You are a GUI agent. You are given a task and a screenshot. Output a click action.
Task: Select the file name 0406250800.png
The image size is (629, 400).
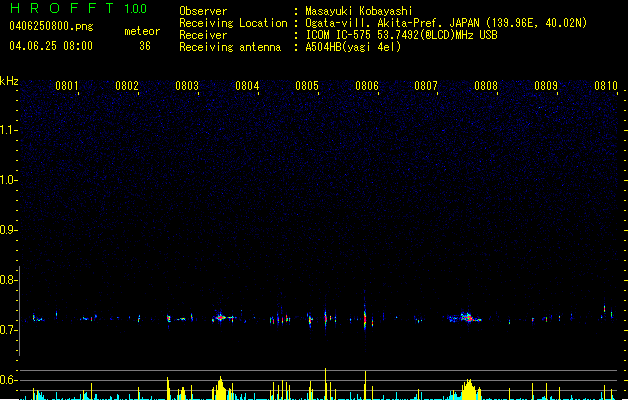coord(51,26)
